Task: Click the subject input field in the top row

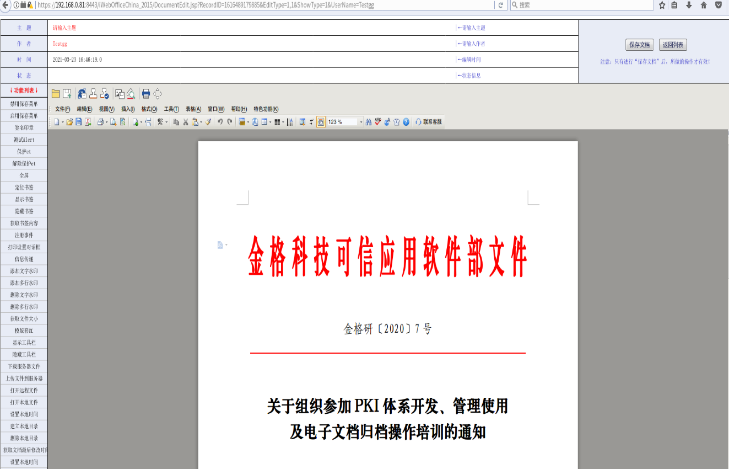Action: click(251, 27)
